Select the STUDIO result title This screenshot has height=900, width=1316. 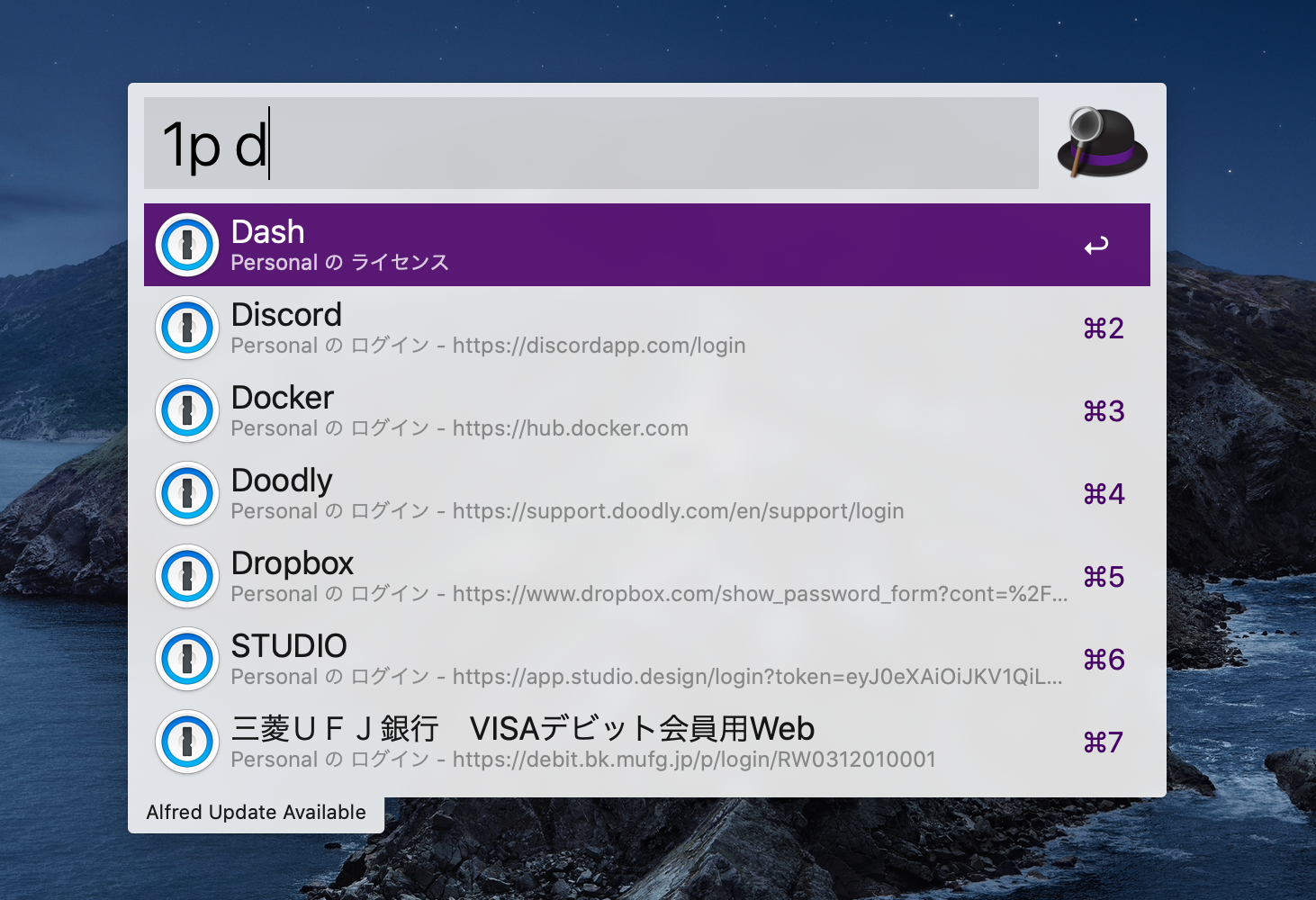click(x=289, y=646)
